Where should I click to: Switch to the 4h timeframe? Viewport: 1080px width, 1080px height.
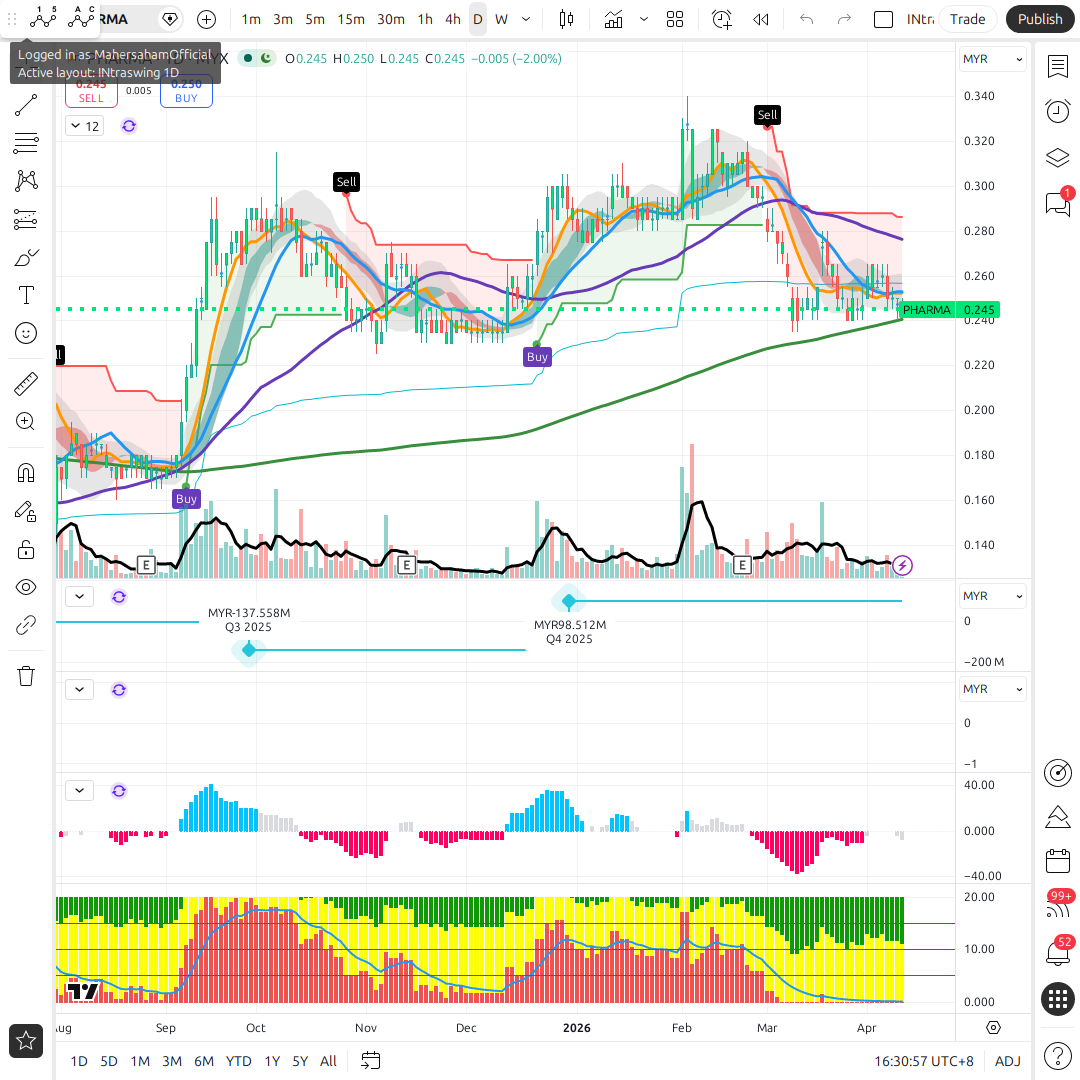[453, 19]
